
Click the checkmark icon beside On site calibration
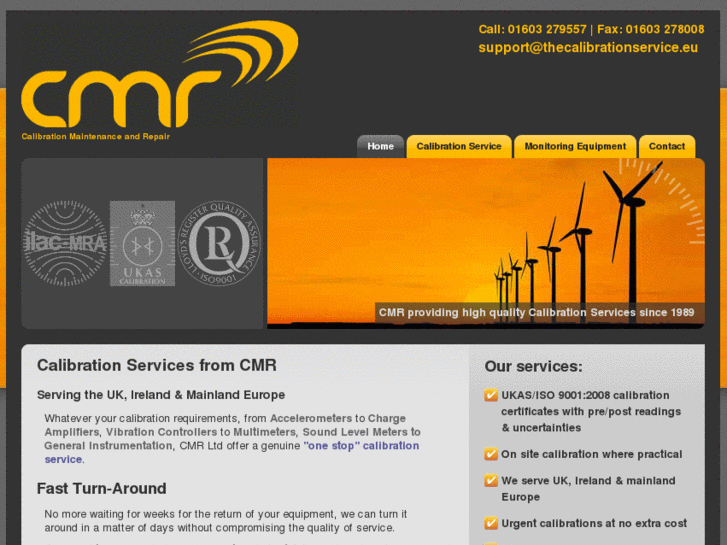491,454
